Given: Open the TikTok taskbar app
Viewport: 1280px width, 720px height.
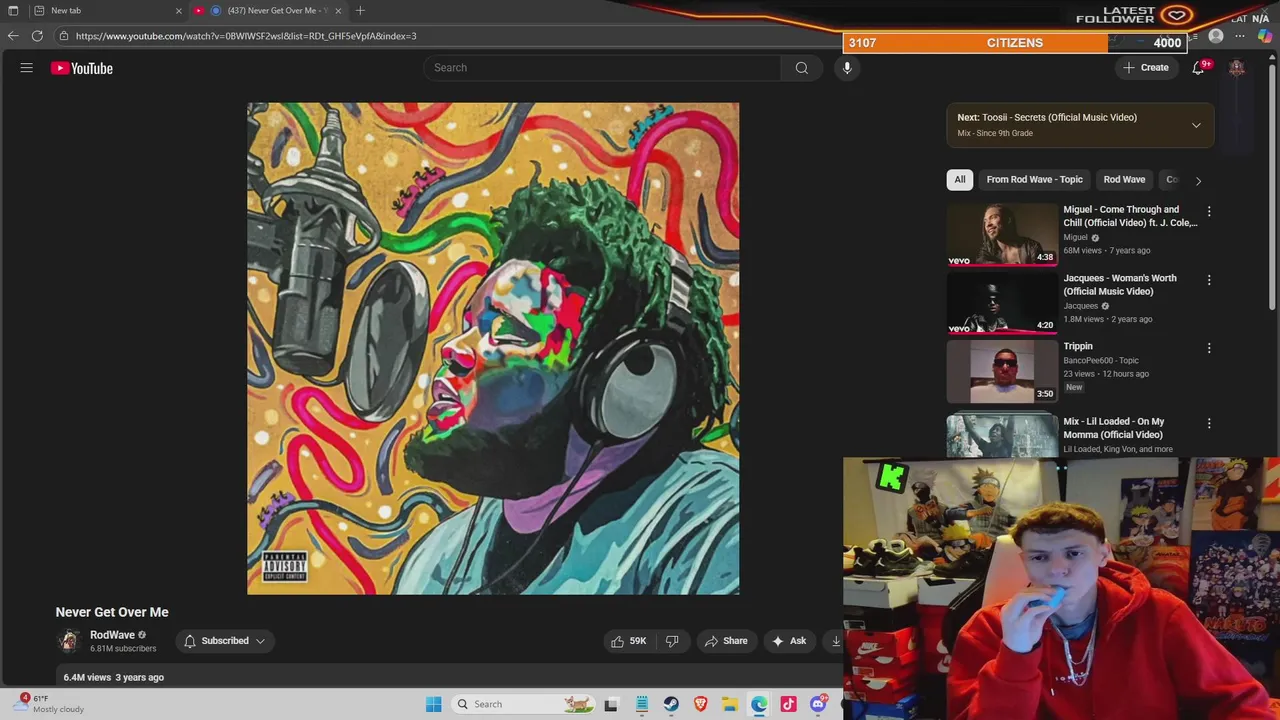Looking at the screenshot, I should (788, 704).
